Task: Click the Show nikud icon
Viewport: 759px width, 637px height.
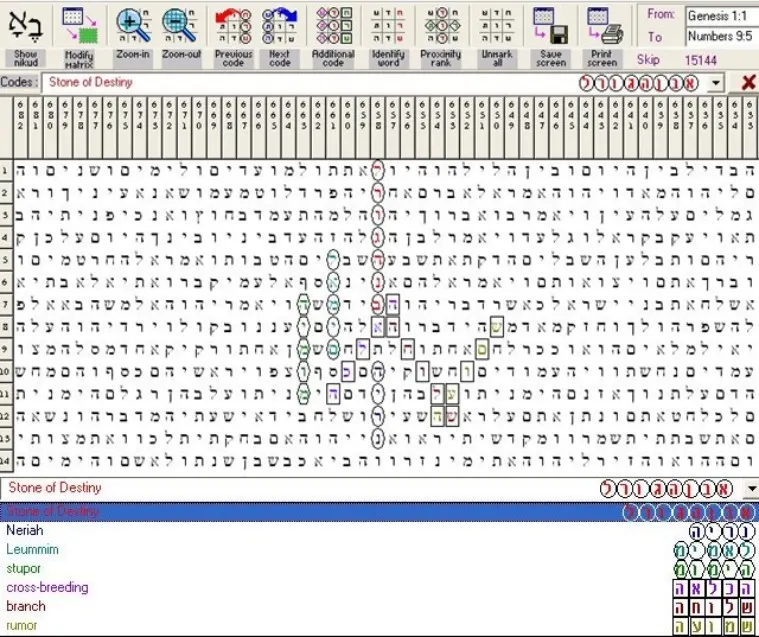Action: (25, 25)
